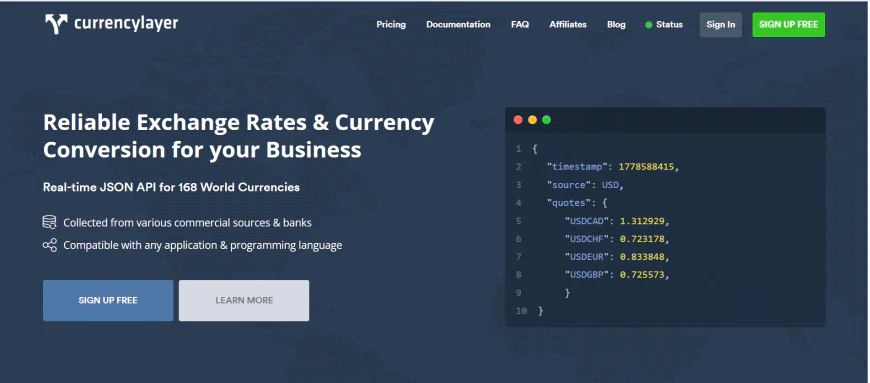This screenshot has height=383, width=870.
Task: Click the headline line Conversion for your Business
Action: click(x=203, y=150)
